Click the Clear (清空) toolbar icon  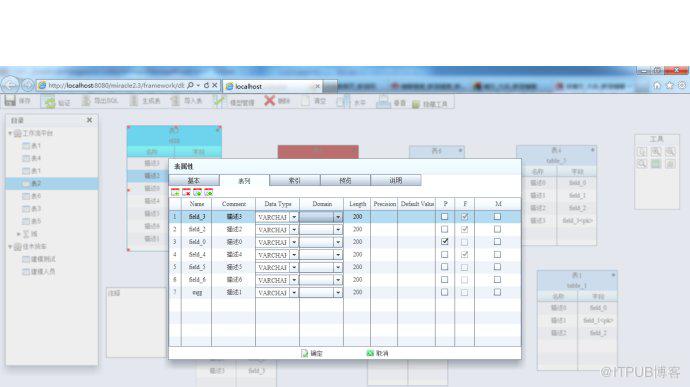305,101
